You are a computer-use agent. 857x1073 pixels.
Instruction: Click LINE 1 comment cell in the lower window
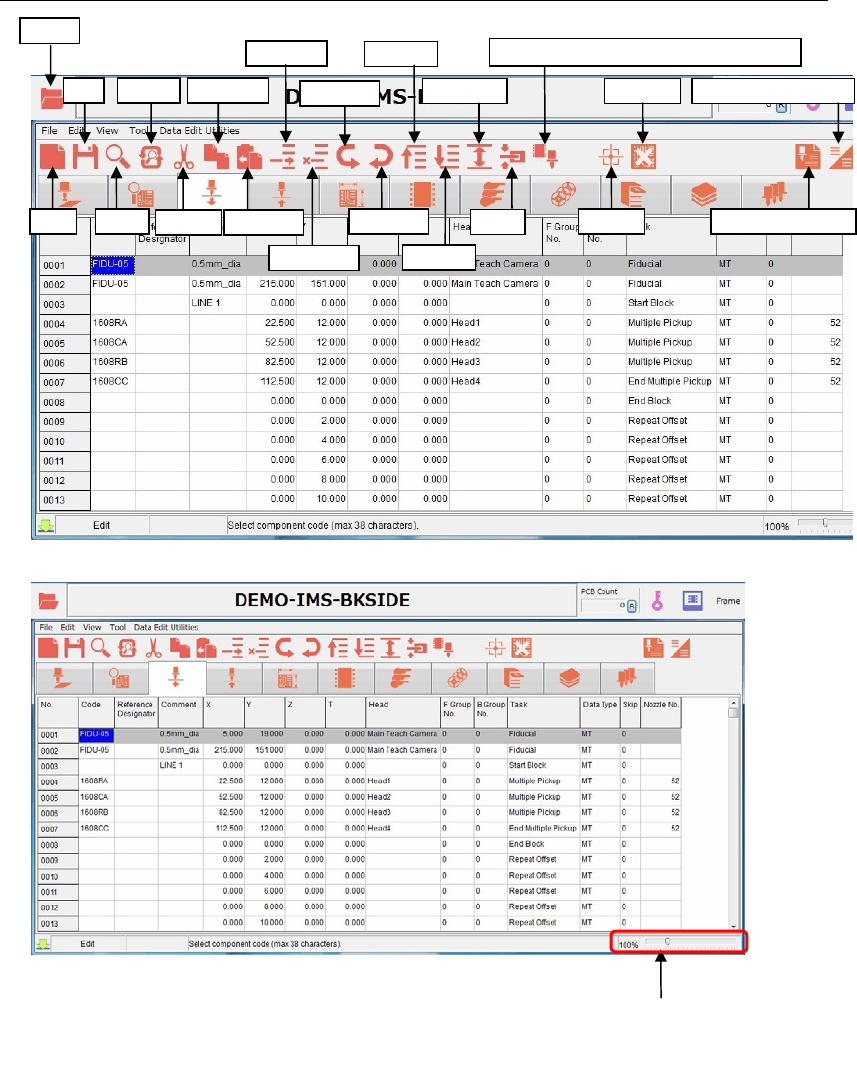coord(181,765)
